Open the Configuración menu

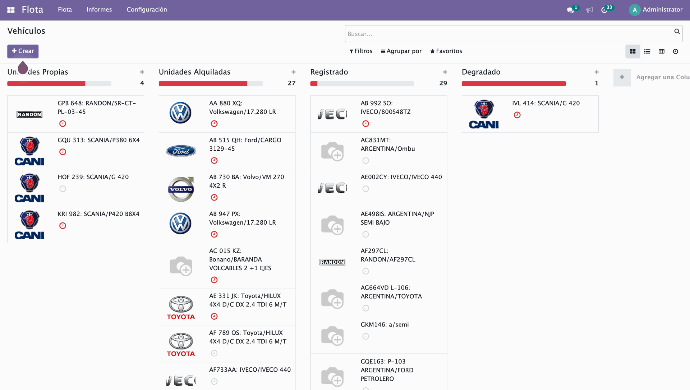tap(147, 10)
